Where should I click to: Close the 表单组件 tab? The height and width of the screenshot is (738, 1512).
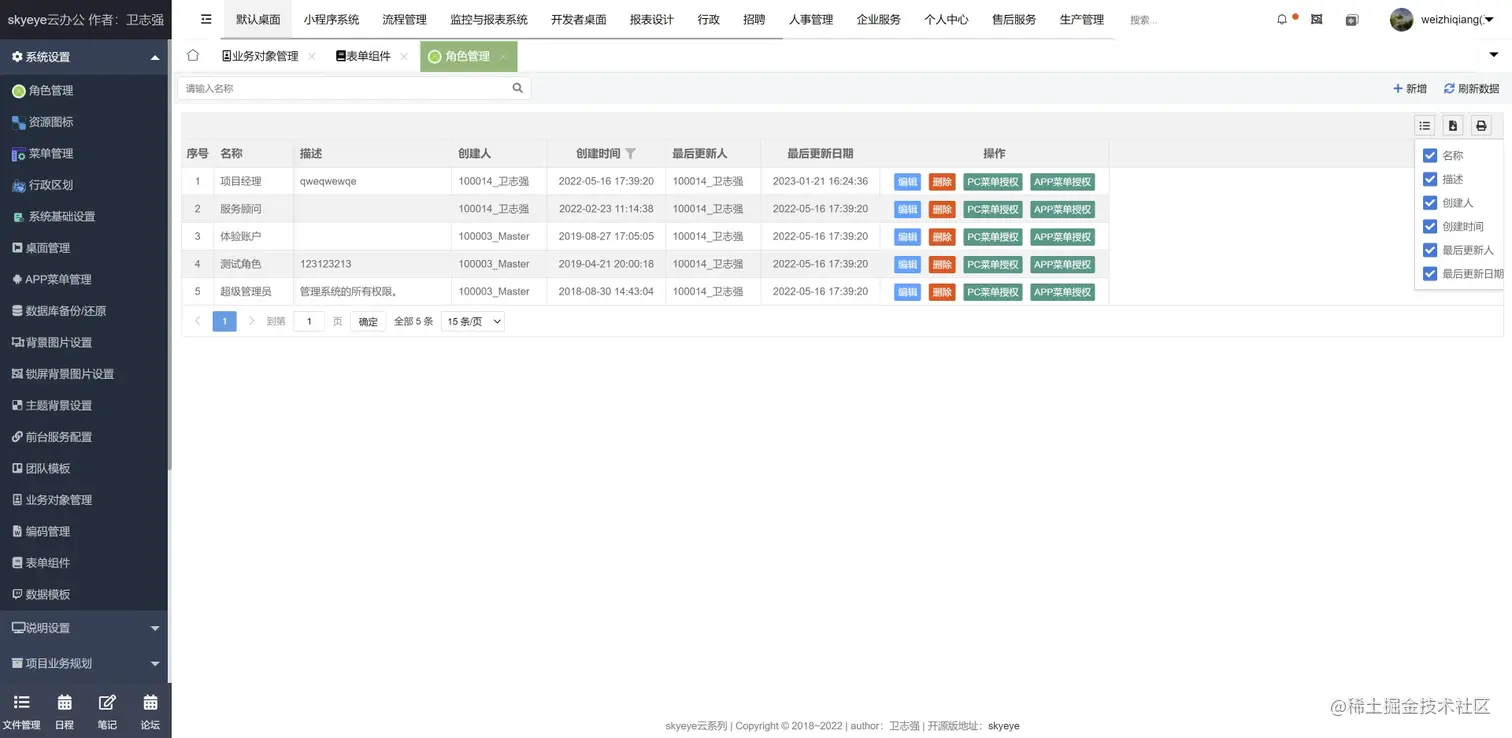[x=404, y=57]
